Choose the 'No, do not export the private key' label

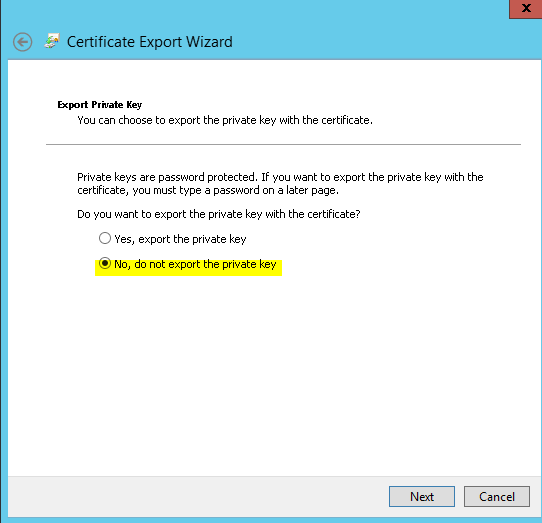pos(195,264)
